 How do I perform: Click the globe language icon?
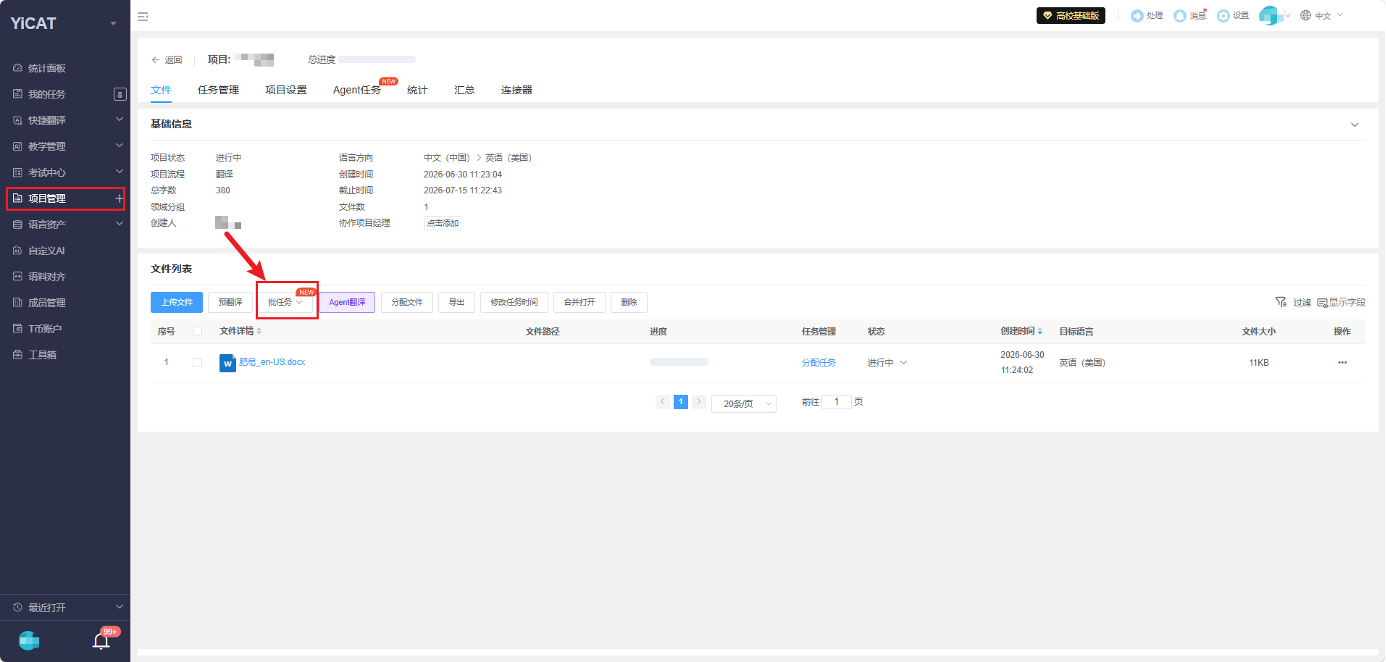point(1306,16)
